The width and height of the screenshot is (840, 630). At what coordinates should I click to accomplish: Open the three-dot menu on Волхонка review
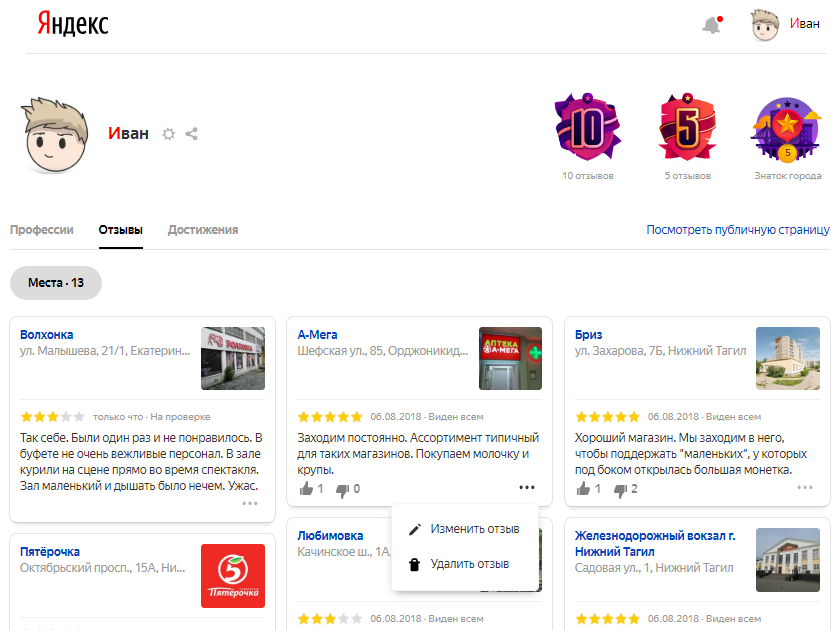pyautogui.click(x=250, y=504)
